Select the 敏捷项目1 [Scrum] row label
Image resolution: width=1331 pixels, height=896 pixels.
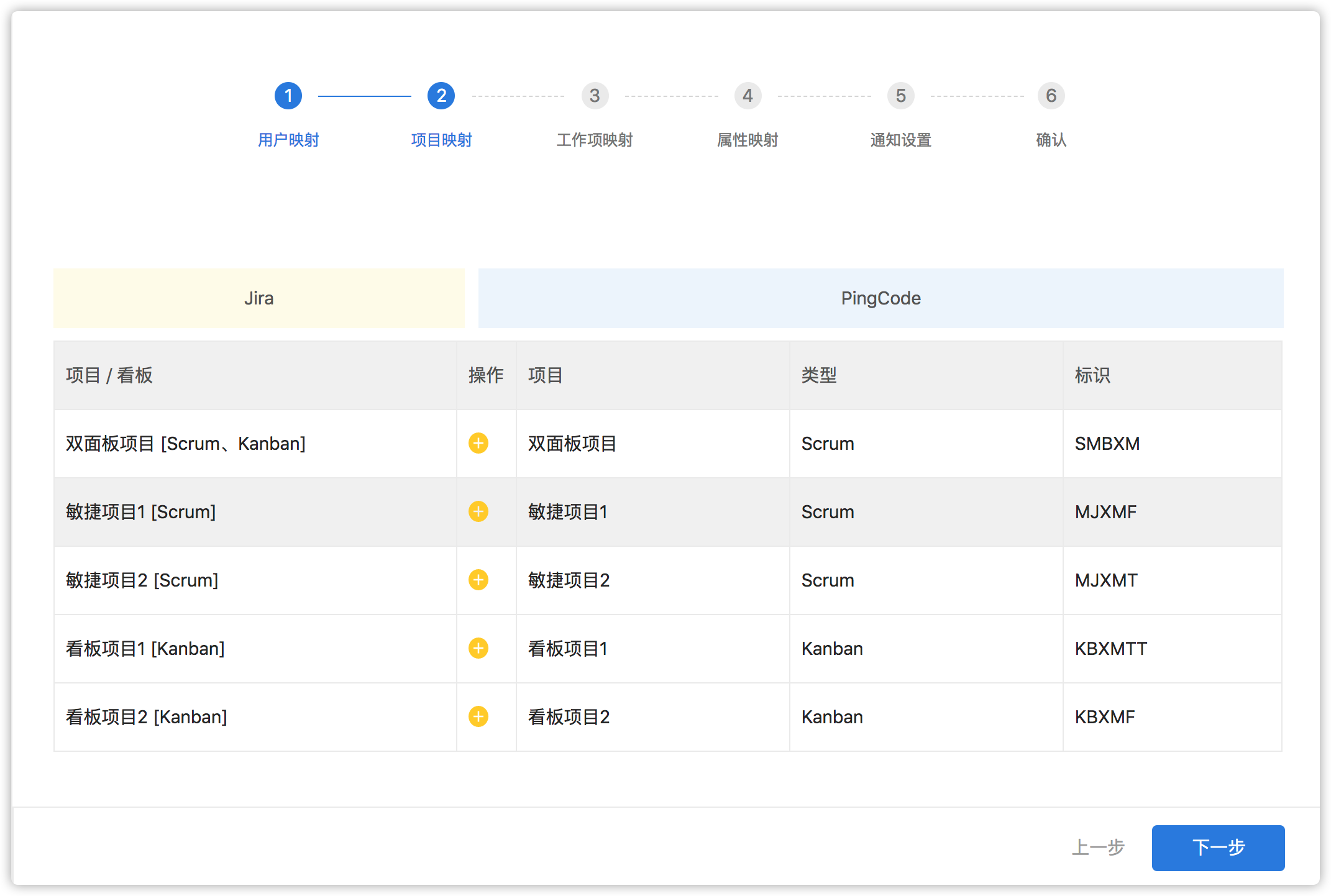pos(140,512)
